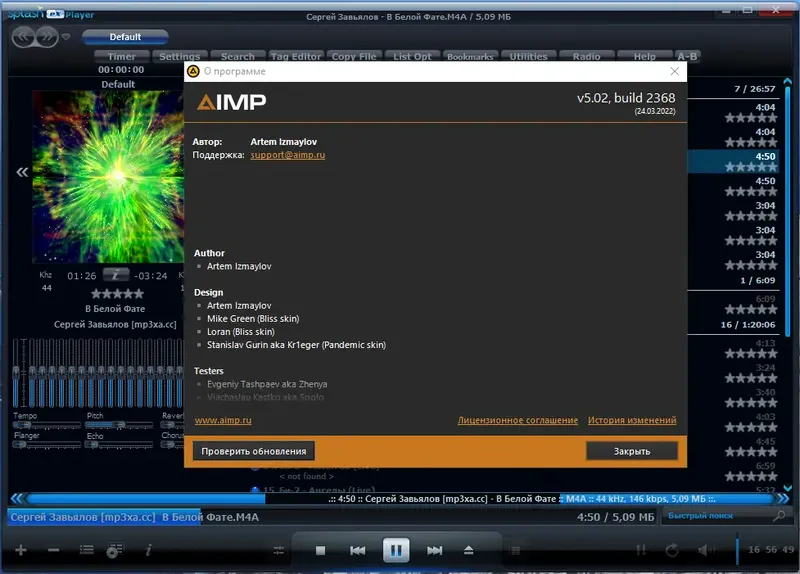Adjust the Tempo slider
800x574 pixels.
tap(46, 425)
